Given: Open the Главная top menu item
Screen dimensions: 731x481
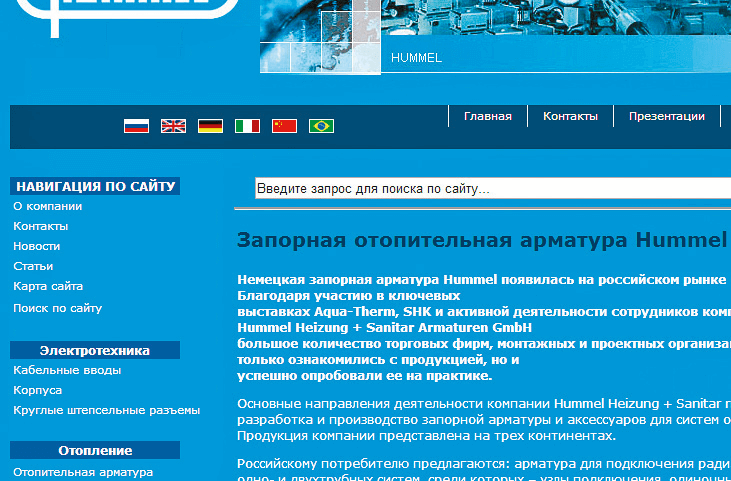Looking at the screenshot, I should [488, 116].
